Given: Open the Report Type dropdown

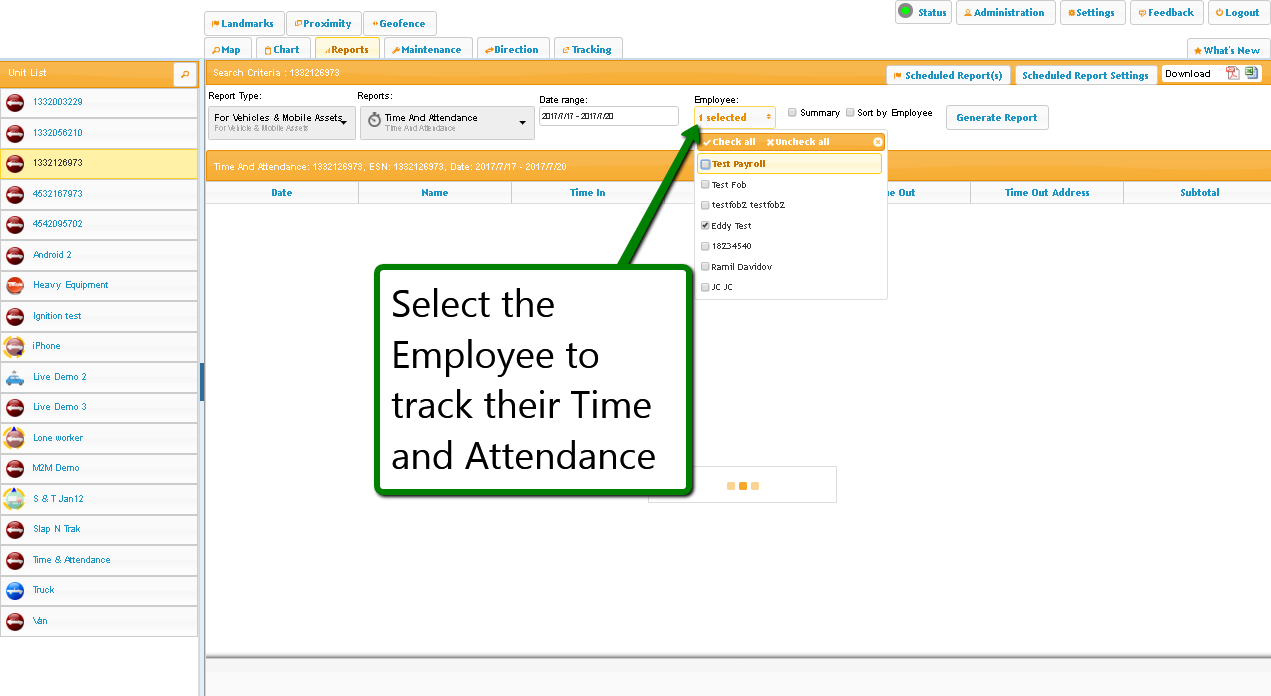Looking at the screenshot, I should coord(281,122).
